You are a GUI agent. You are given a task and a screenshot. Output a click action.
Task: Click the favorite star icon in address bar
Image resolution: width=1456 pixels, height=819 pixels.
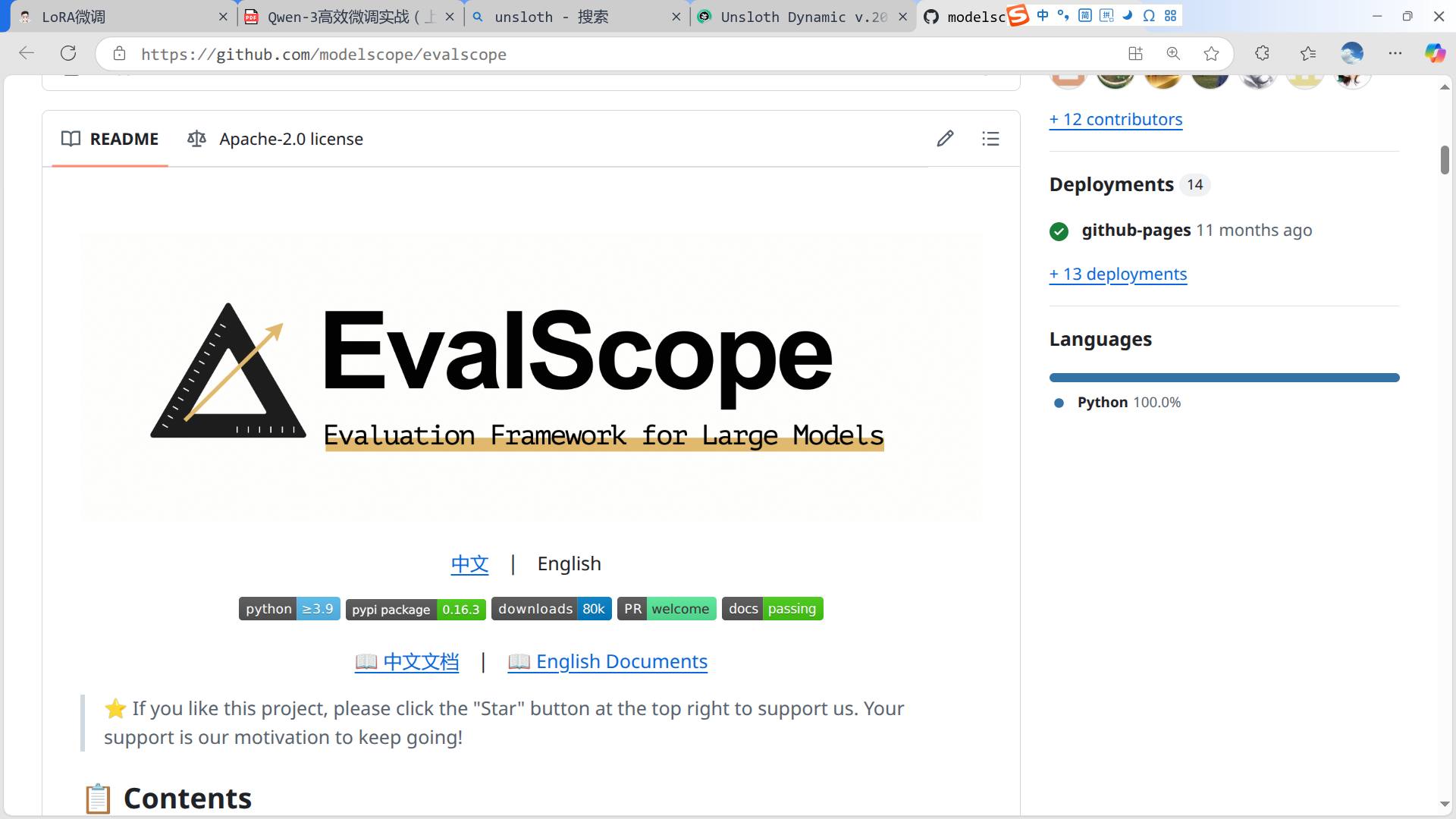1211,53
